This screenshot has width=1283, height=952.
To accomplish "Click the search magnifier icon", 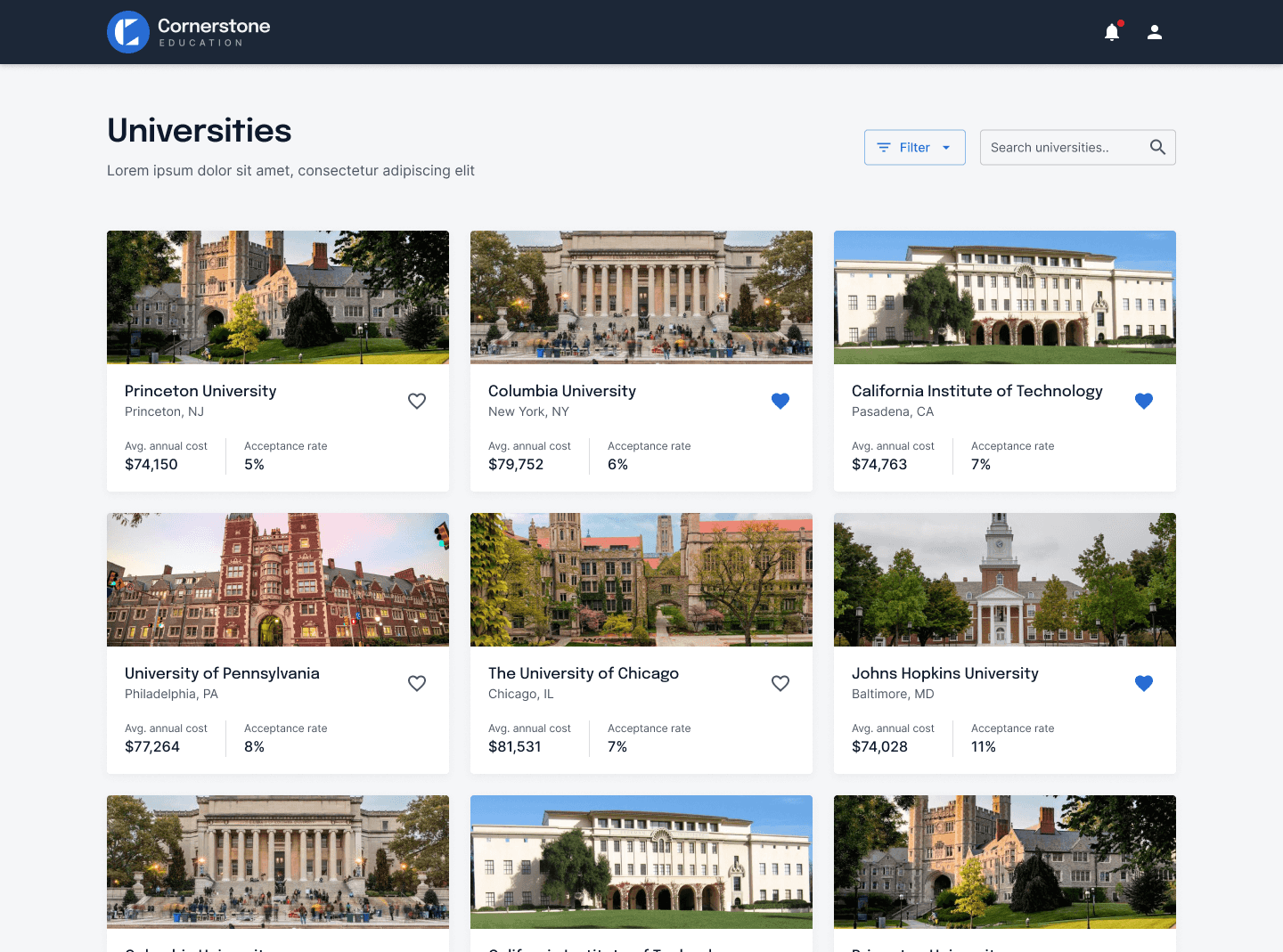I will pyautogui.click(x=1157, y=148).
